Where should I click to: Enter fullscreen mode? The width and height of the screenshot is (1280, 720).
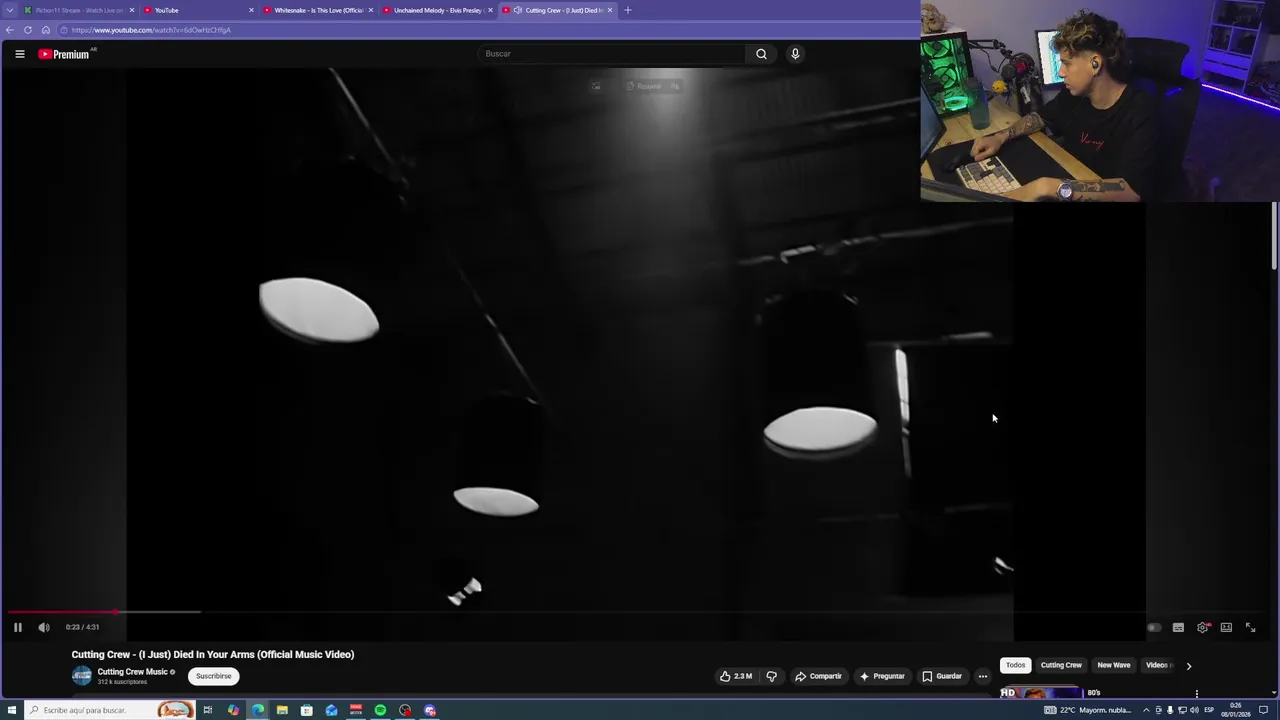pos(1250,627)
